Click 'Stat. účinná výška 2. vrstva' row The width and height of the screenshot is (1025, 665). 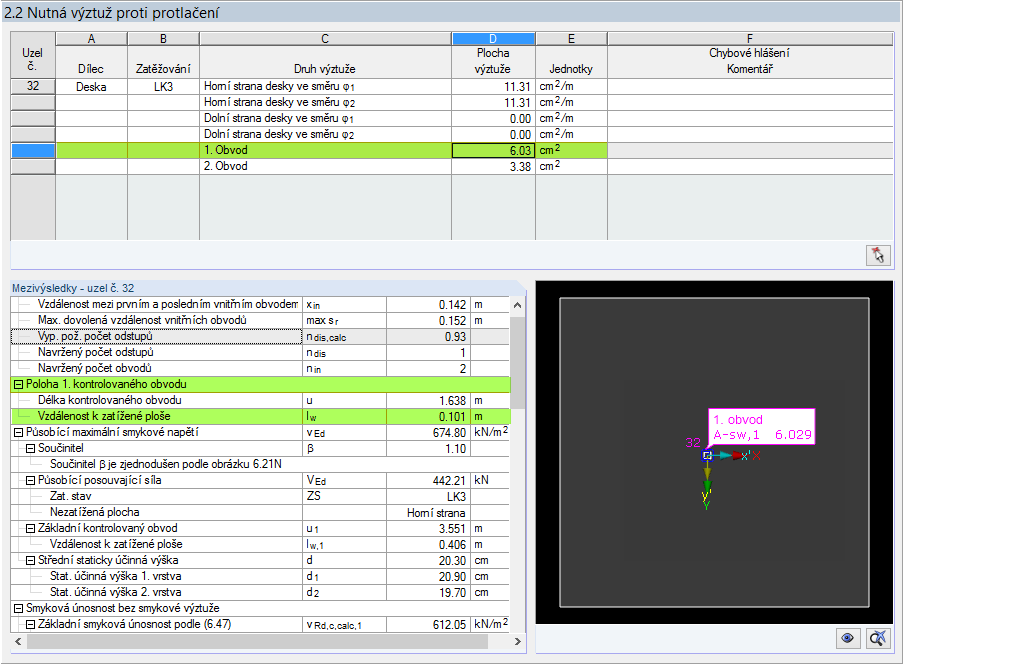coord(260,592)
